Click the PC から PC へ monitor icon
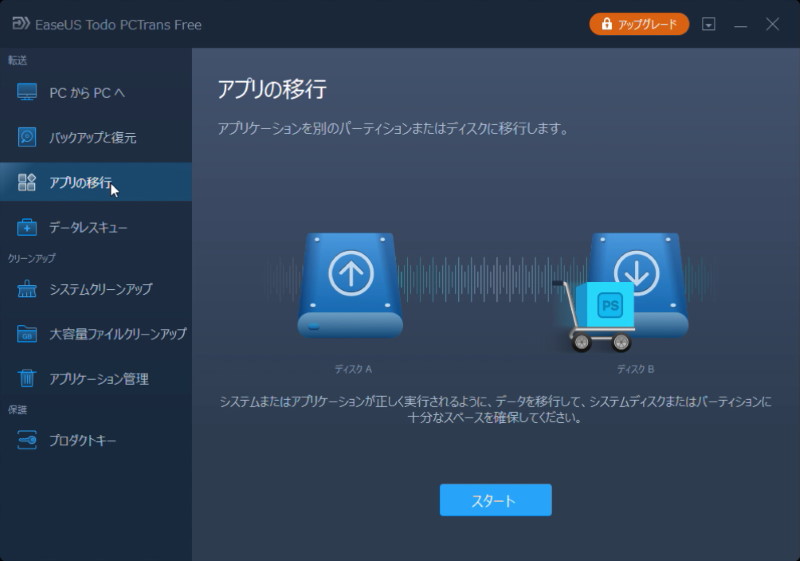Viewport: 800px width, 561px height. pyautogui.click(x=27, y=92)
